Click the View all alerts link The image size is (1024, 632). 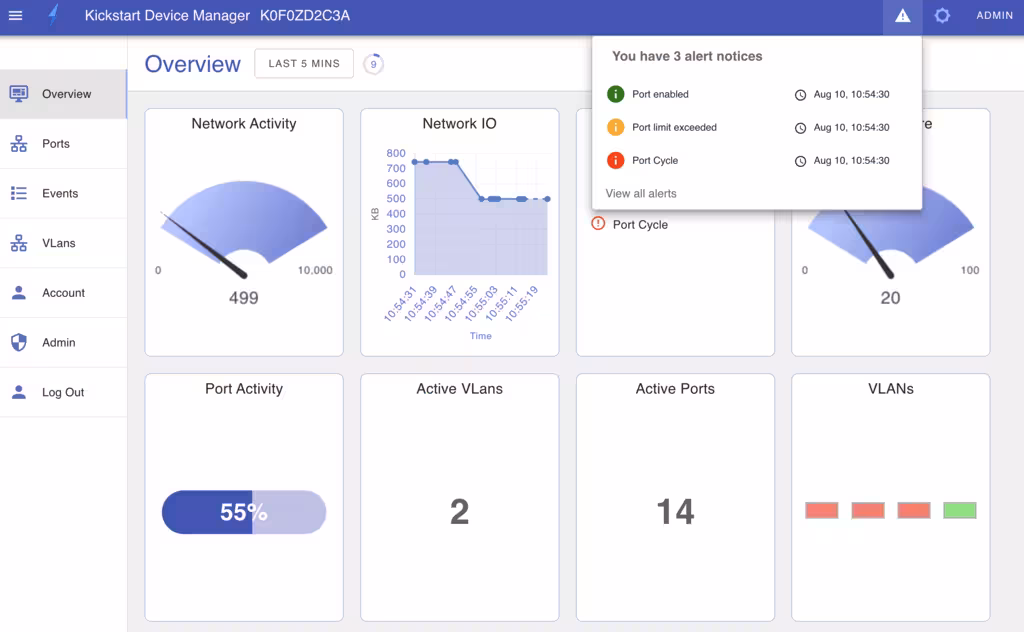click(641, 193)
